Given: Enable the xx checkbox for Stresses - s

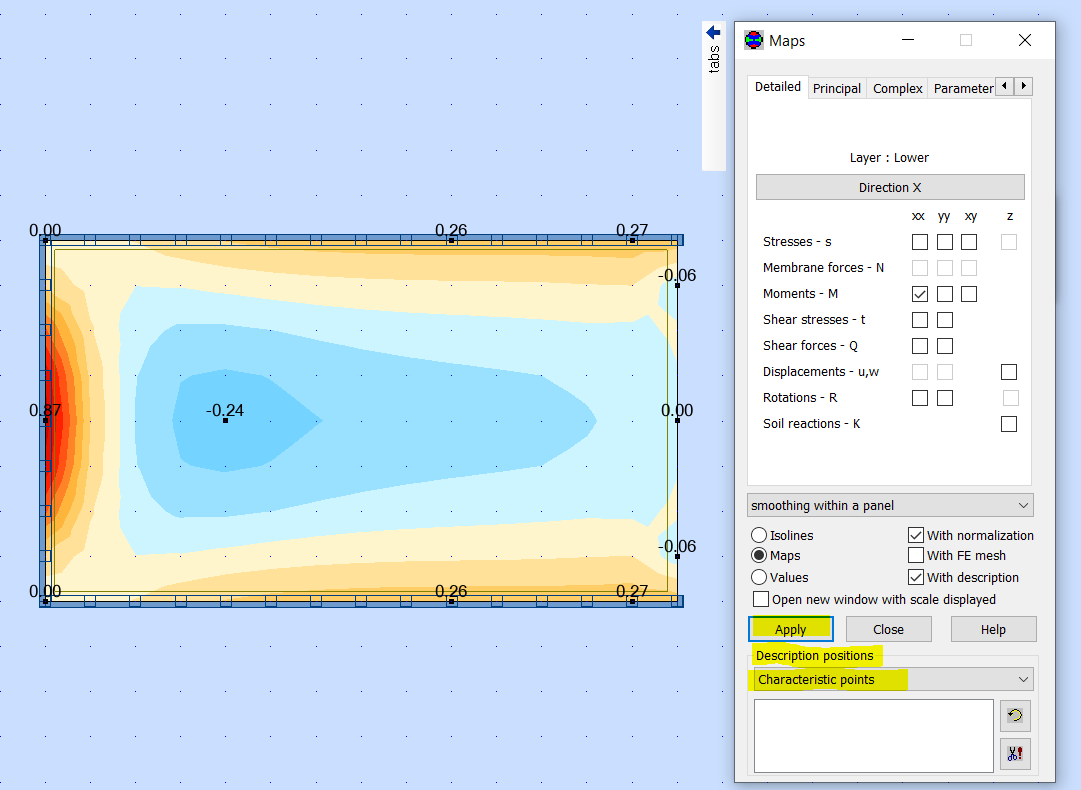Looking at the screenshot, I should pos(918,241).
